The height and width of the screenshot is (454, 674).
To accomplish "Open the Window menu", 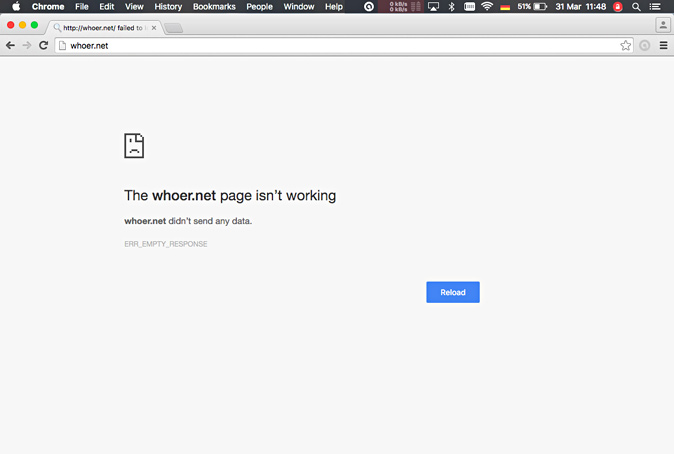I will pyautogui.click(x=299, y=6).
